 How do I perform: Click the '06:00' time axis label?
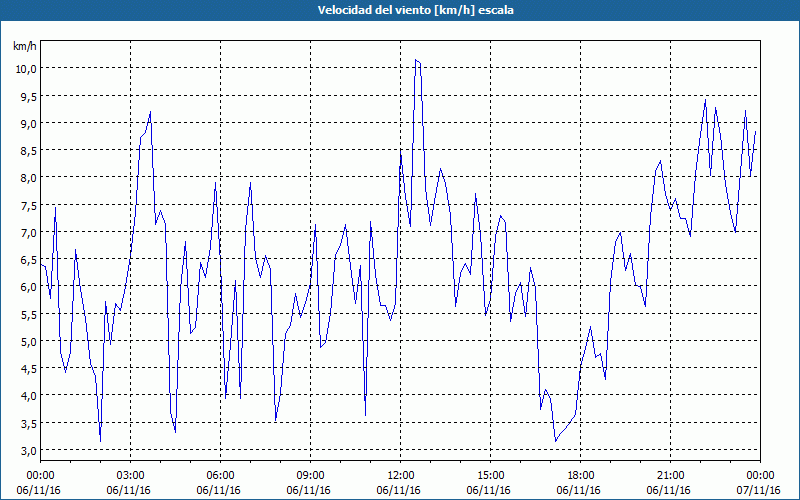[x=220, y=476]
